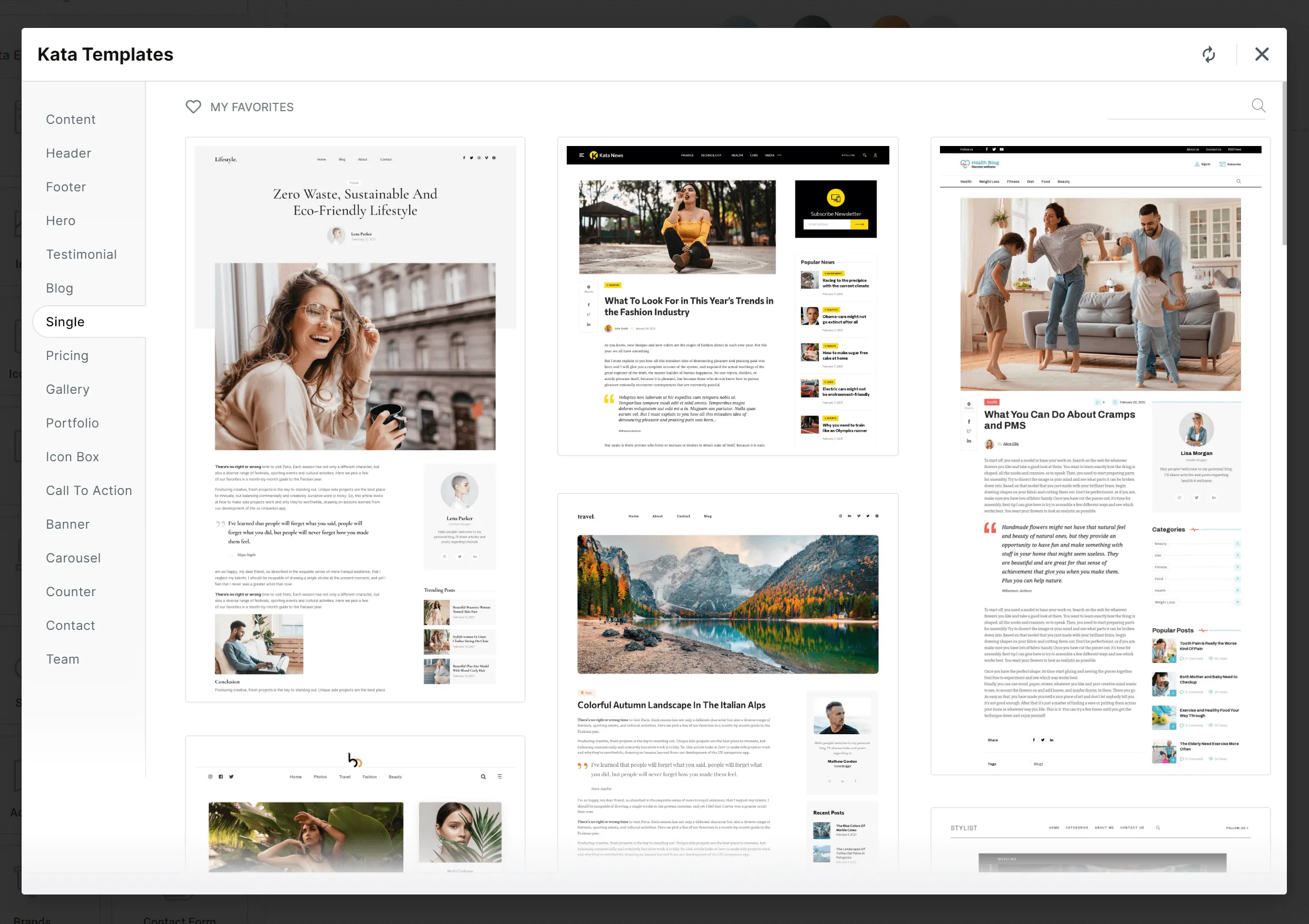Show the Counter templates
This screenshot has height=924, width=1309.
[71, 591]
